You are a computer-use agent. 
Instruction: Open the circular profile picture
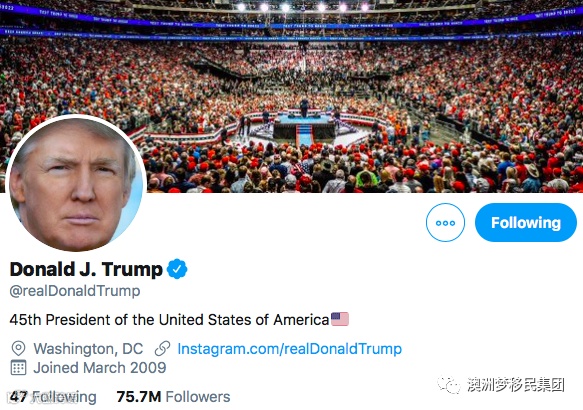click(76, 183)
